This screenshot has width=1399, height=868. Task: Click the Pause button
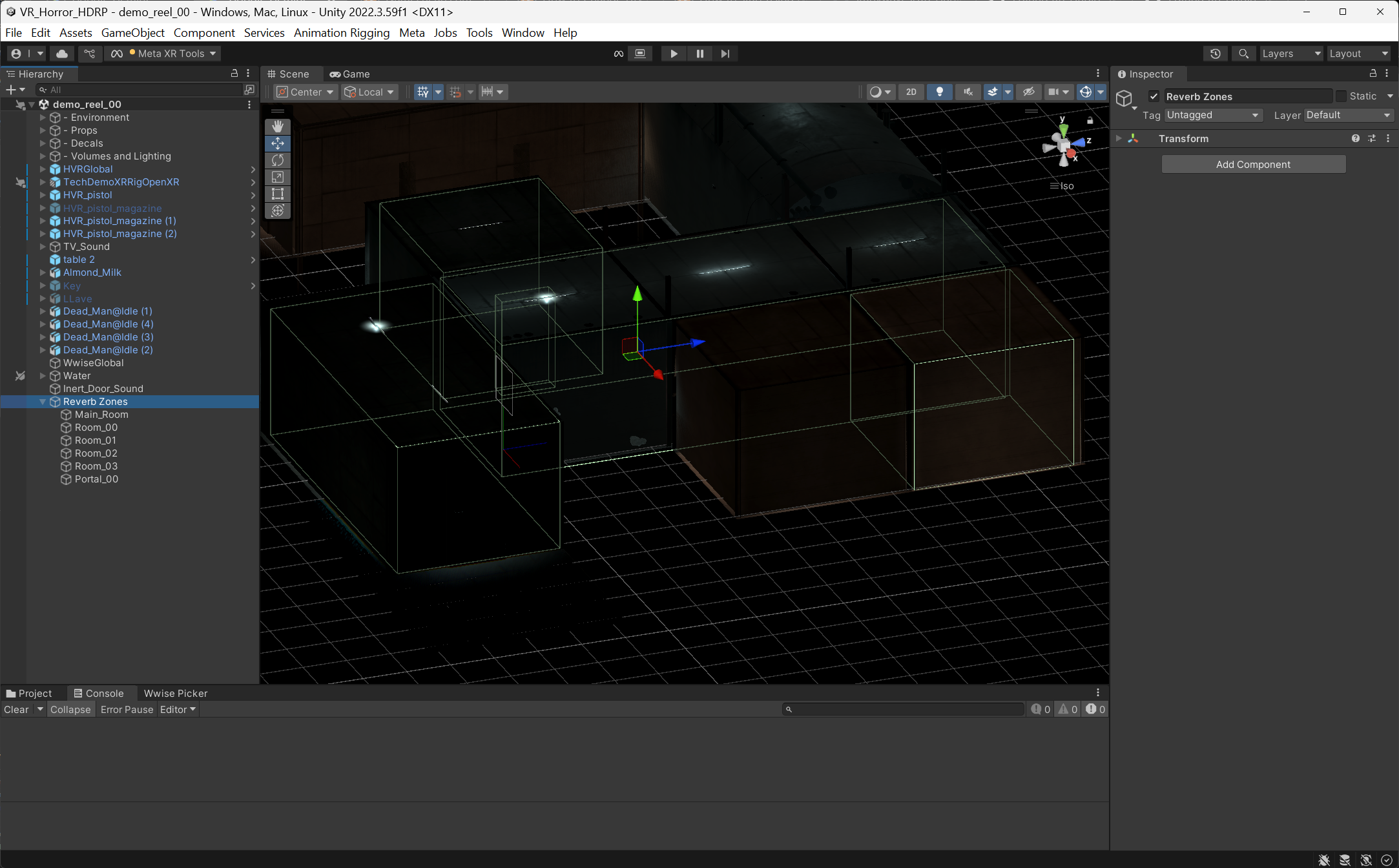[699, 54]
